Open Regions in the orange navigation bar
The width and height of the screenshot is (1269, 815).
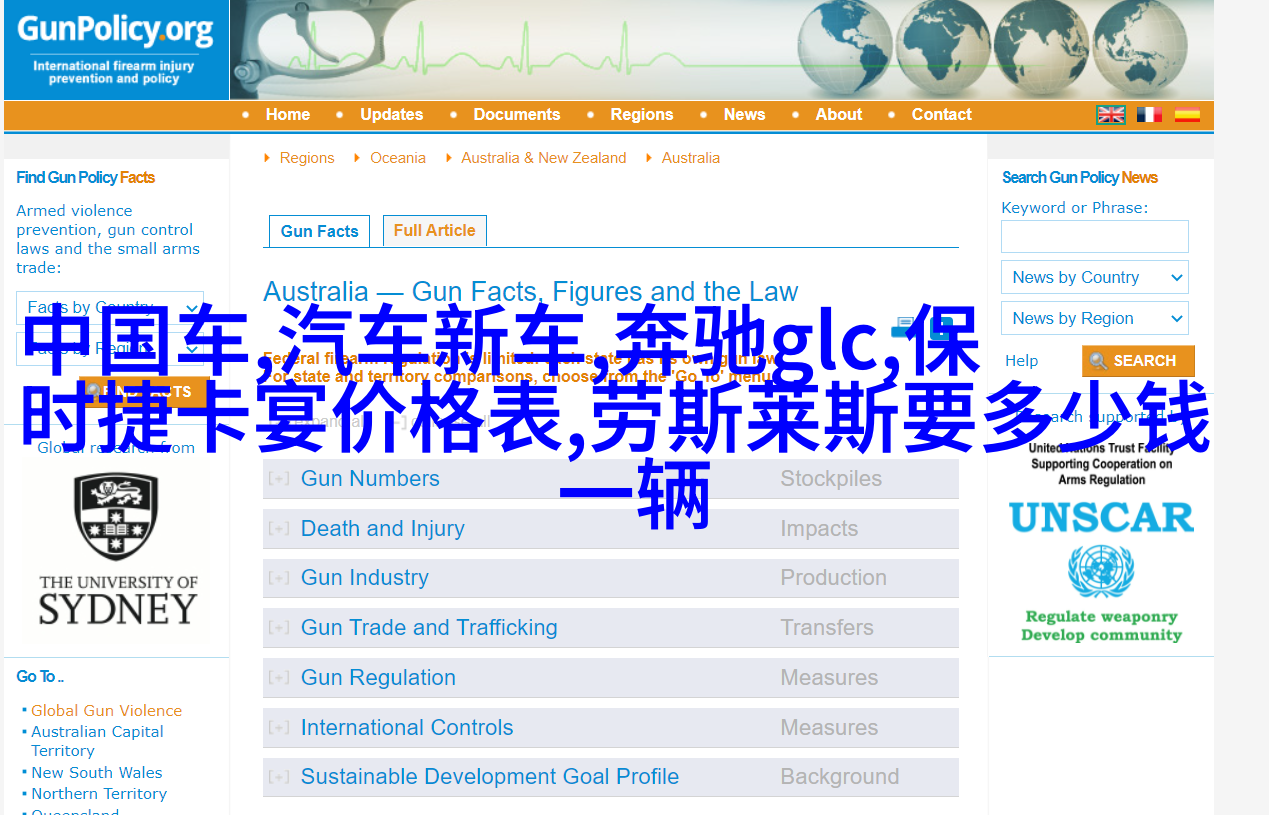click(642, 115)
